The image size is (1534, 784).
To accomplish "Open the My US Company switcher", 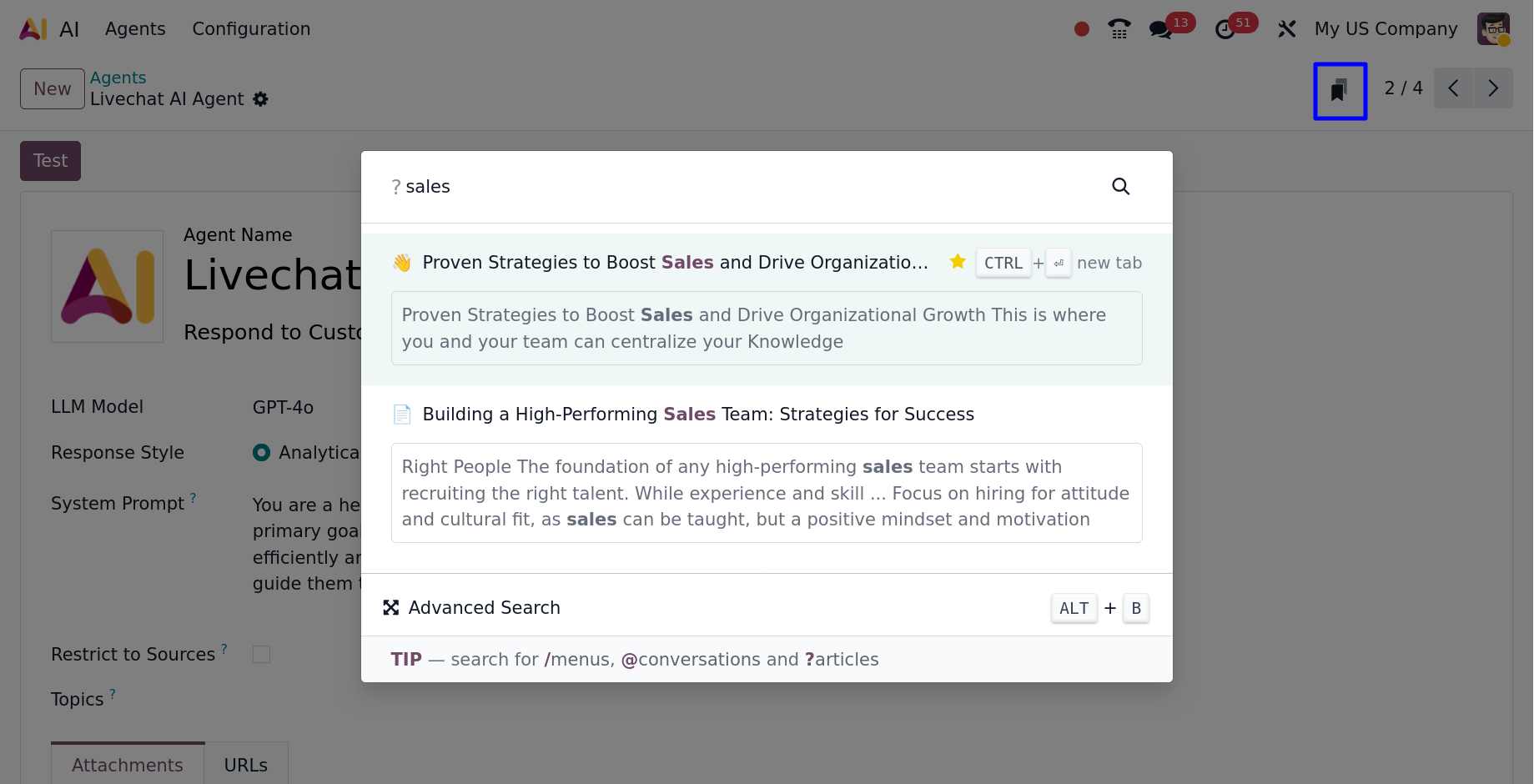I will [1386, 29].
